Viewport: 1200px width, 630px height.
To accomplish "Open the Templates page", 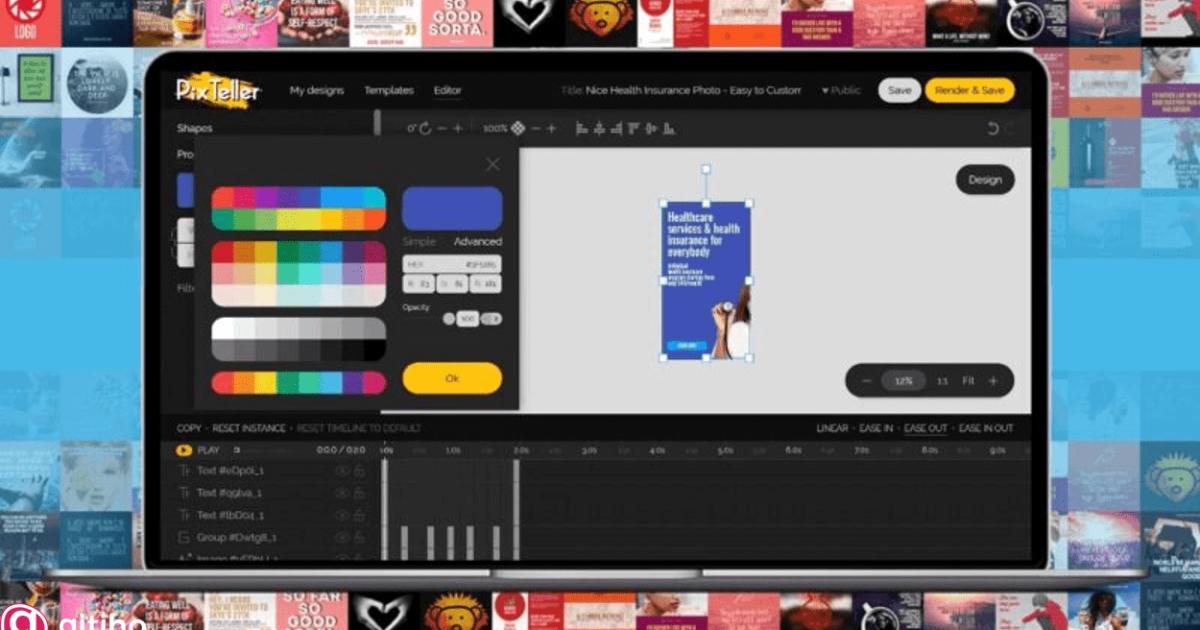I will [388, 91].
